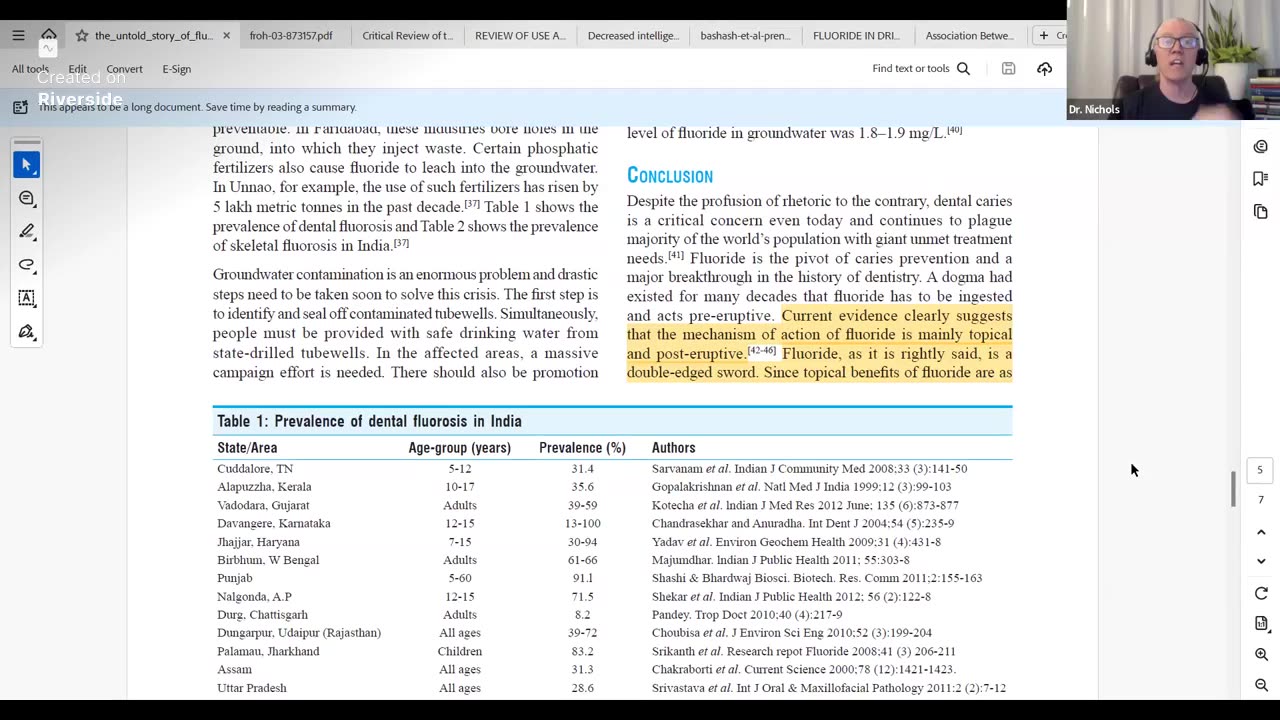Select the Add text box tool
The width and height of the screenshot is (1280, 720).
27,298
